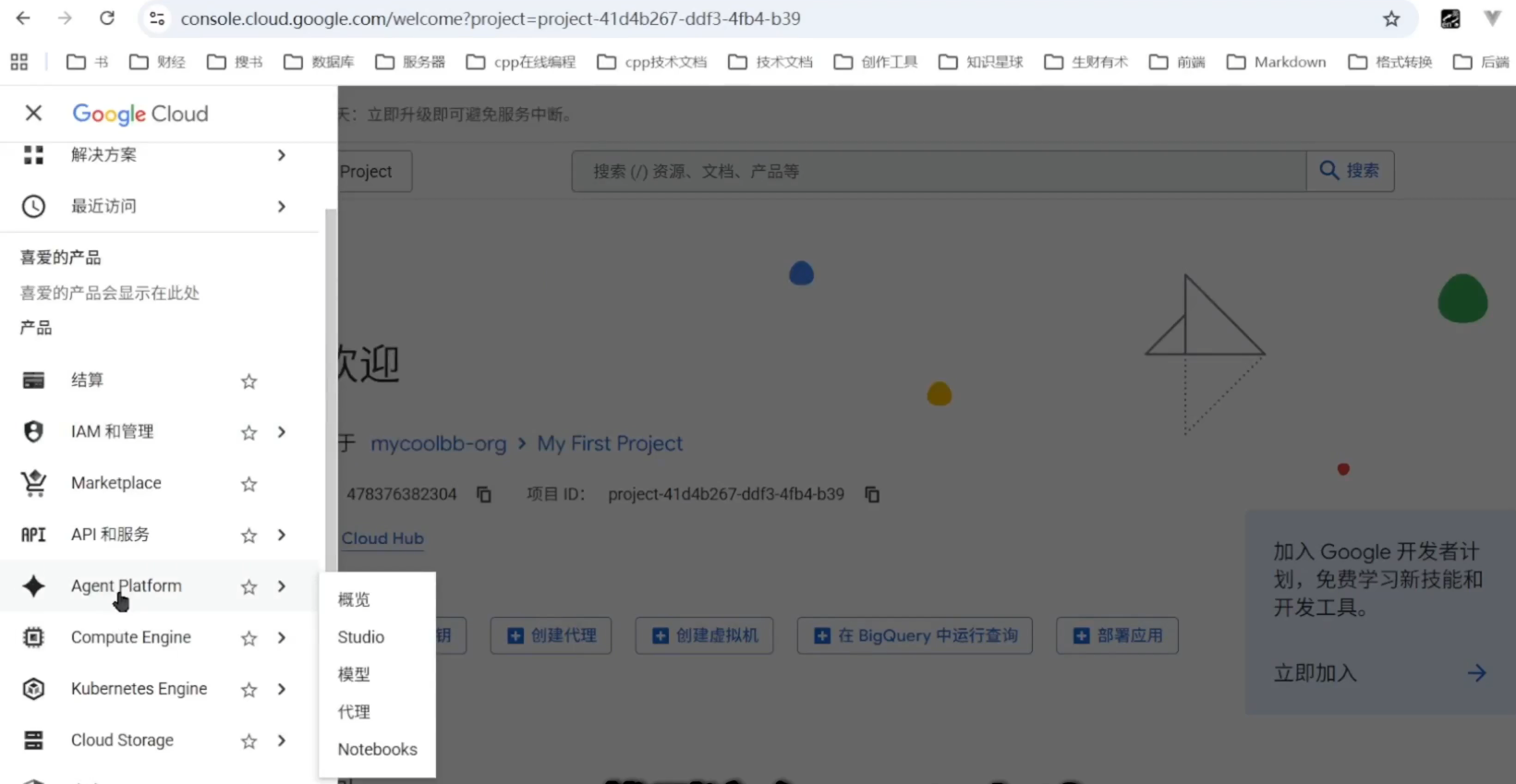Go forward in browser history
The height and width of the screenshot is (784, 1516).
pyautogui.click(x=65, y=18)
